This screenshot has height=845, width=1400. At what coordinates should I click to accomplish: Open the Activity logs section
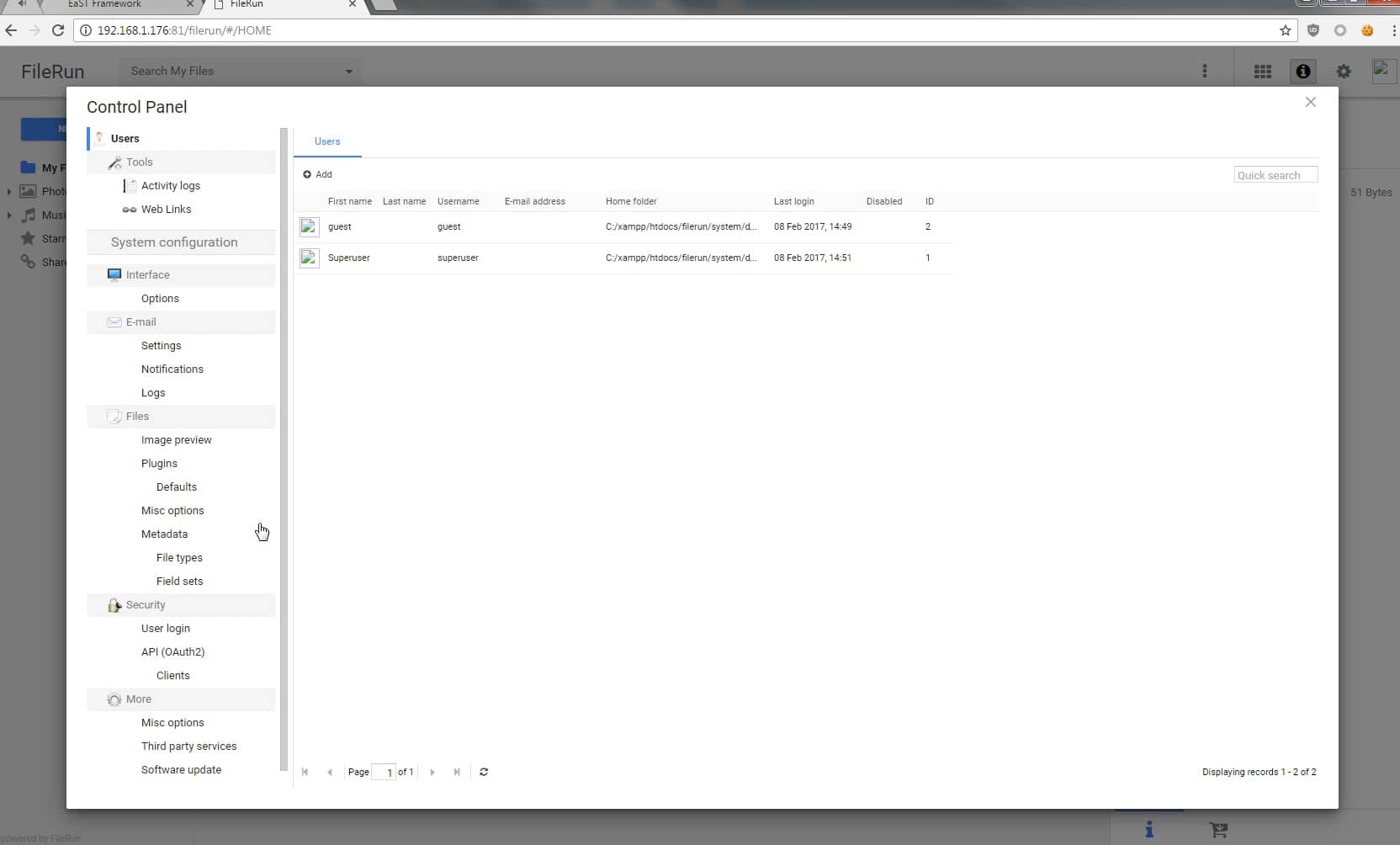(172, 185)
